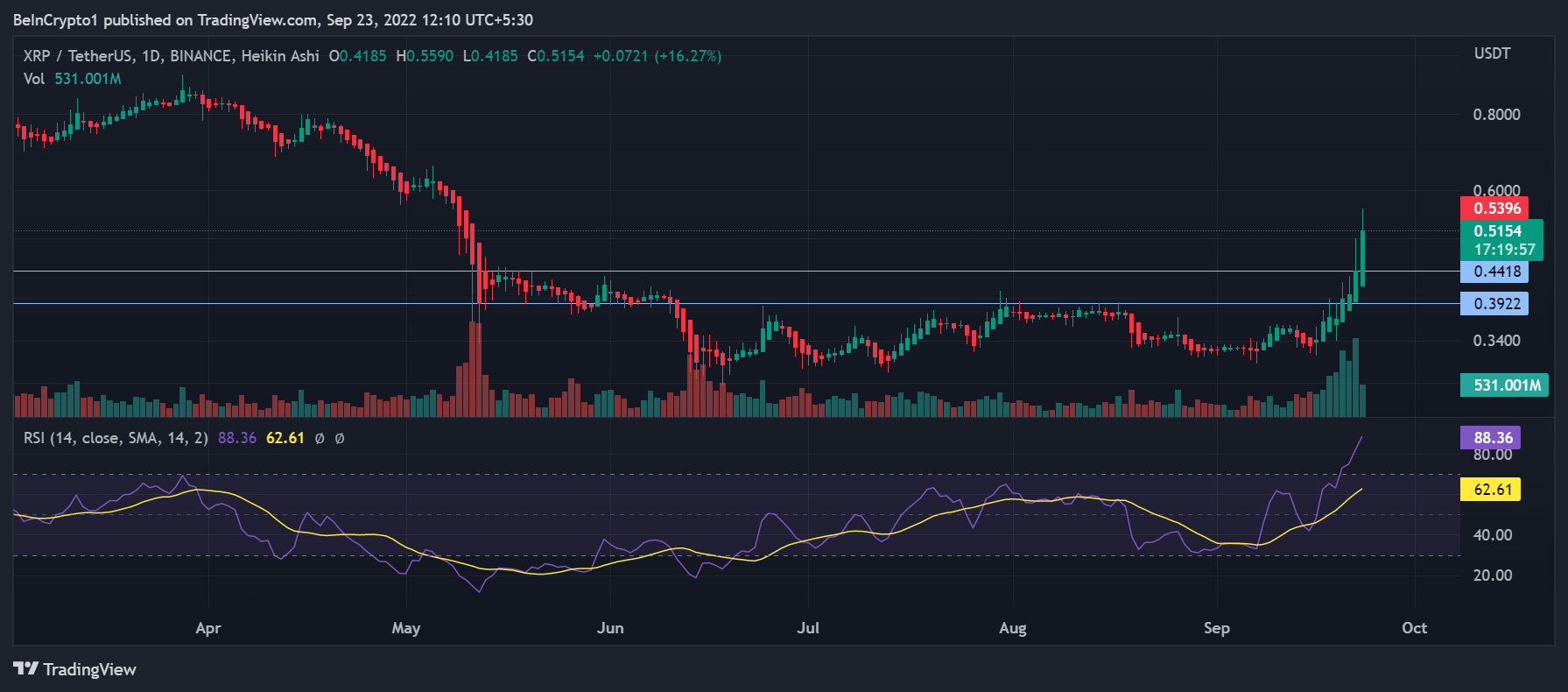Click the 0.8000 level on price axis
The image size is (1568, 692).
[1496, 115]
